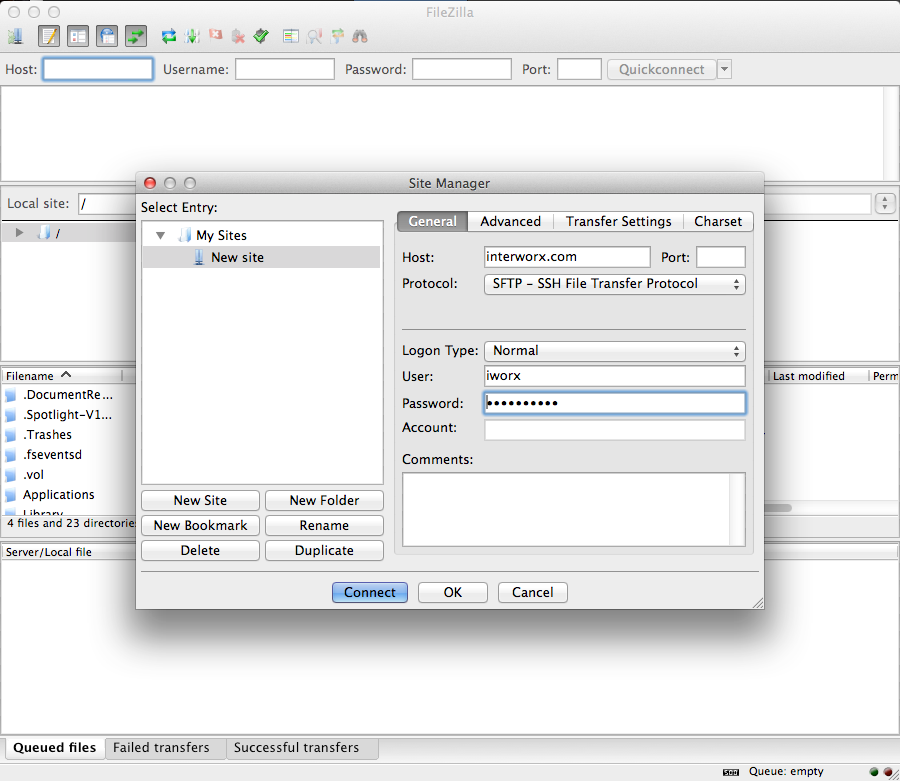
Task: Click the horizontal scrollbar in remote pane
Action: click(778, 508)
